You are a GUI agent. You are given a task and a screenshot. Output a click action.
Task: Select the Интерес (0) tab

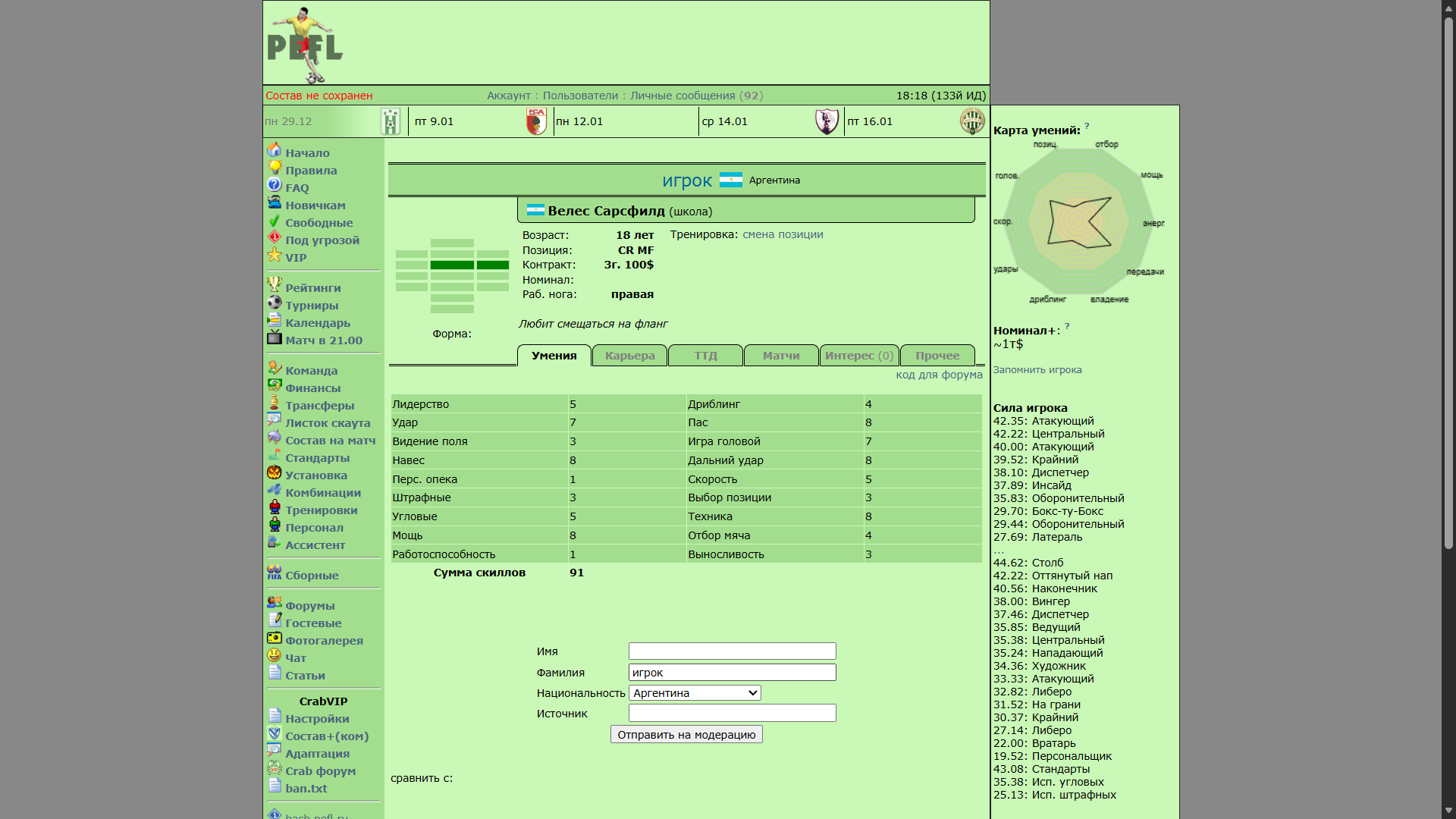tap(858, 356)
